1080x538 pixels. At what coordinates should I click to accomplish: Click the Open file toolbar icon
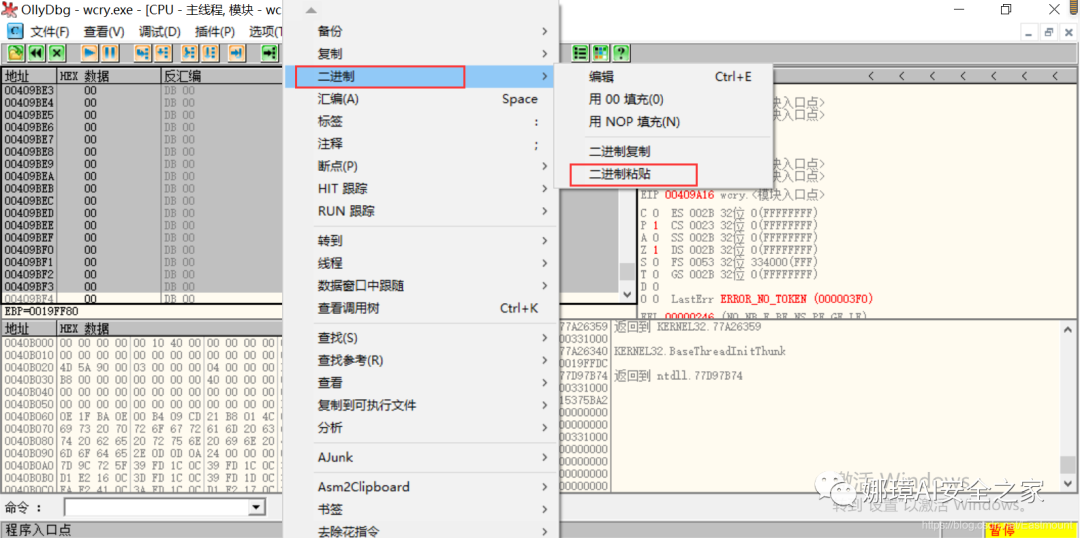[14, 53]
